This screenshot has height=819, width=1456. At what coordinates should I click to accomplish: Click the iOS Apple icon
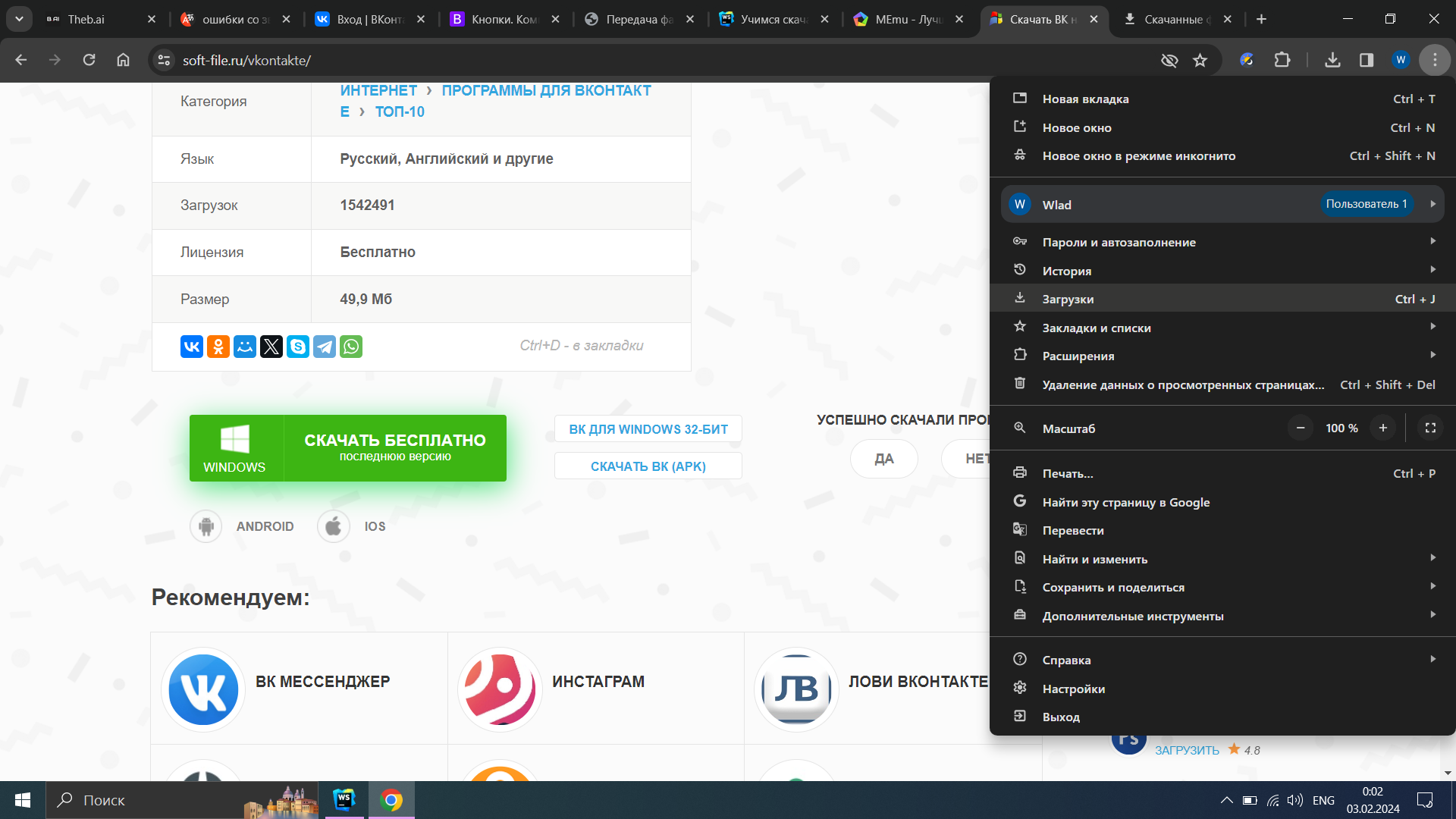click(x=334, y=526)
